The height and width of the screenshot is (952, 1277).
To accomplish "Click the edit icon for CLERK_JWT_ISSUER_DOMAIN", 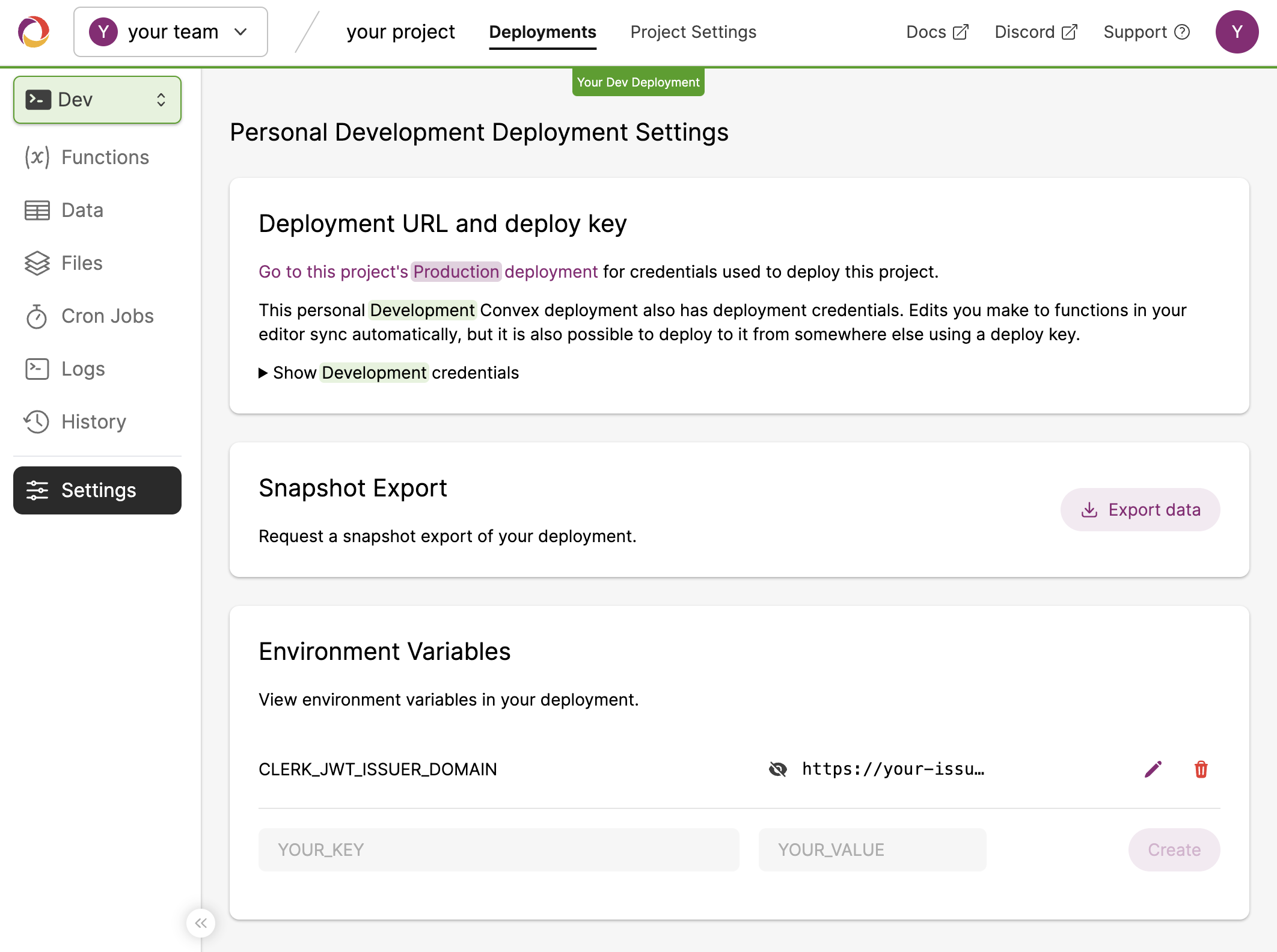I will tap(1153, 769).
